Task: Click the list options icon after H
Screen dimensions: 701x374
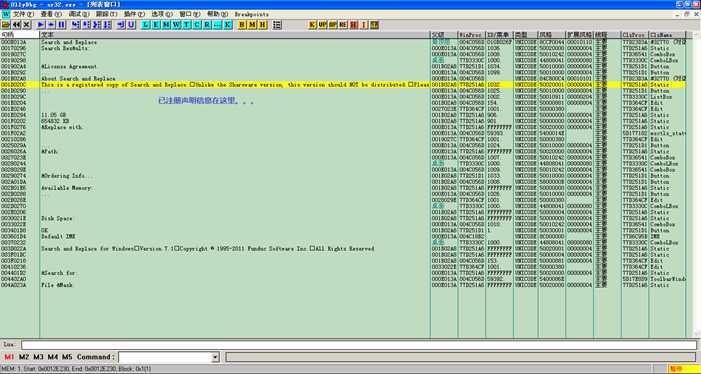Action: (277, 25)
